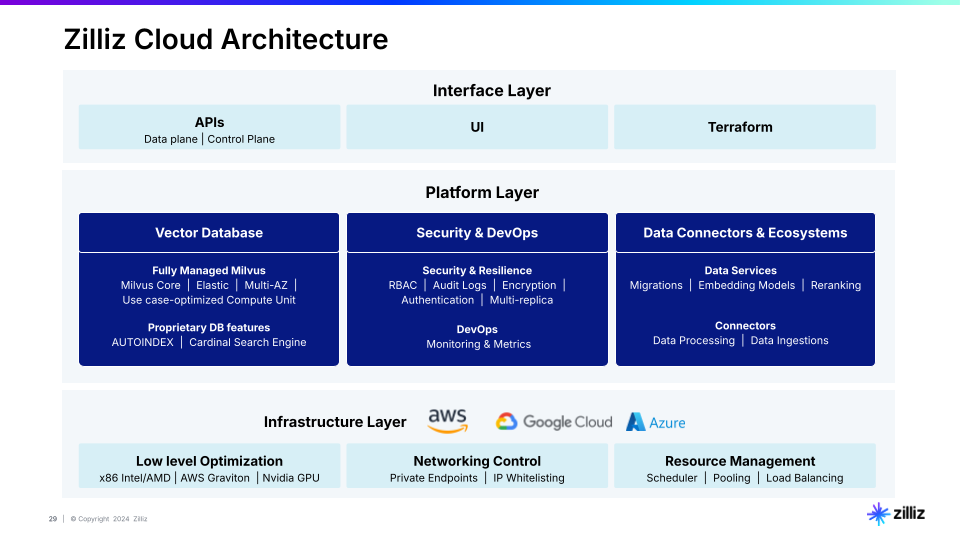Click the Vector Database header
Viewport: 960px width, 540px height.
pyautogui.click(x=209, y=233)
